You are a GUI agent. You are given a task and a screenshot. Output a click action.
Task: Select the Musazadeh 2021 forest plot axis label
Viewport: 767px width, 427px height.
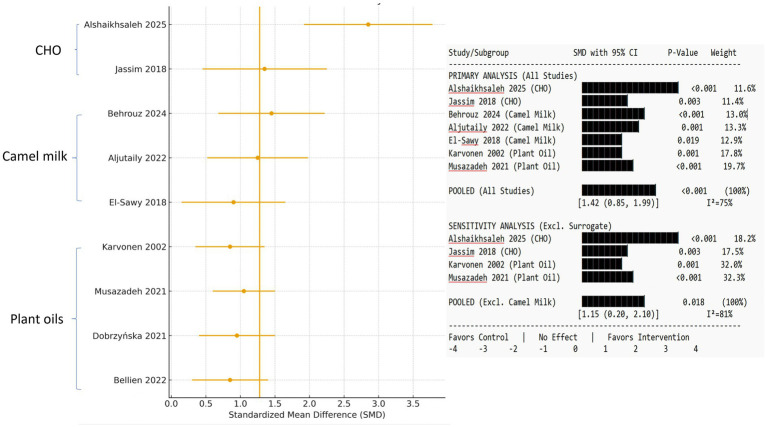130,292
